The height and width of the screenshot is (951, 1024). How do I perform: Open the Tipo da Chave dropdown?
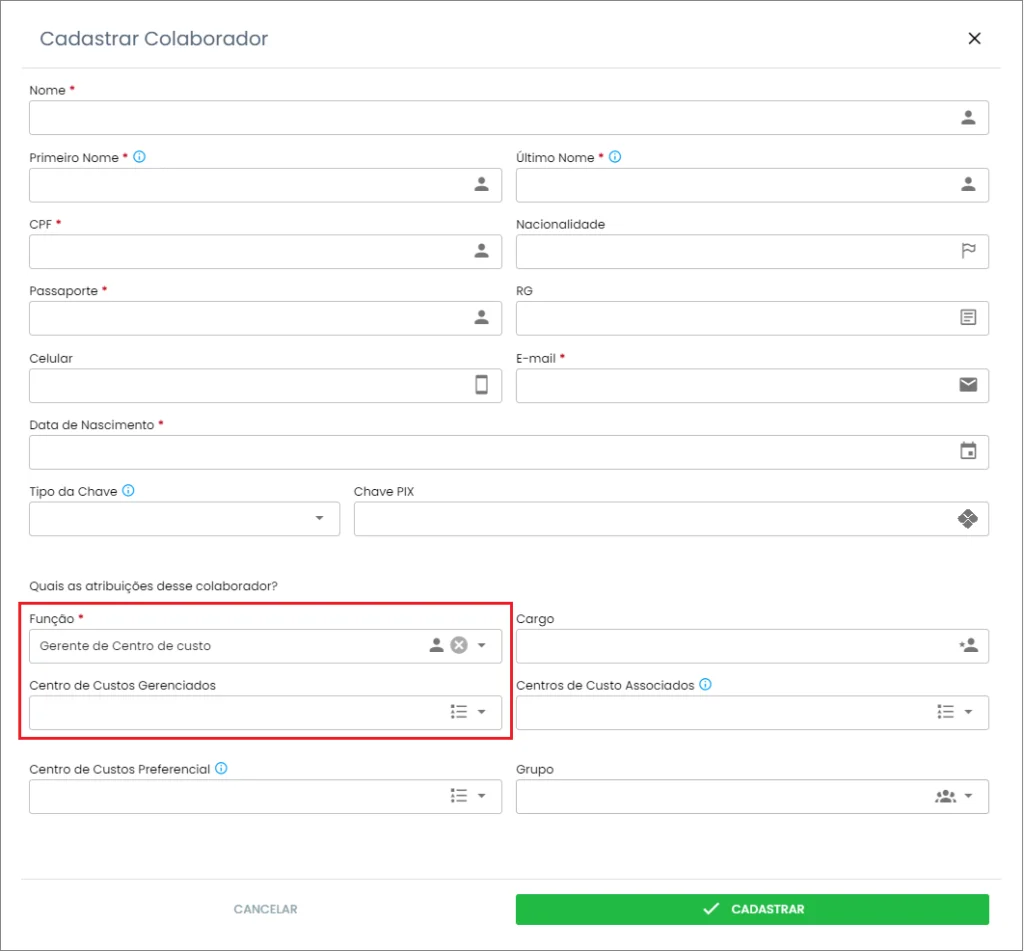319,518
